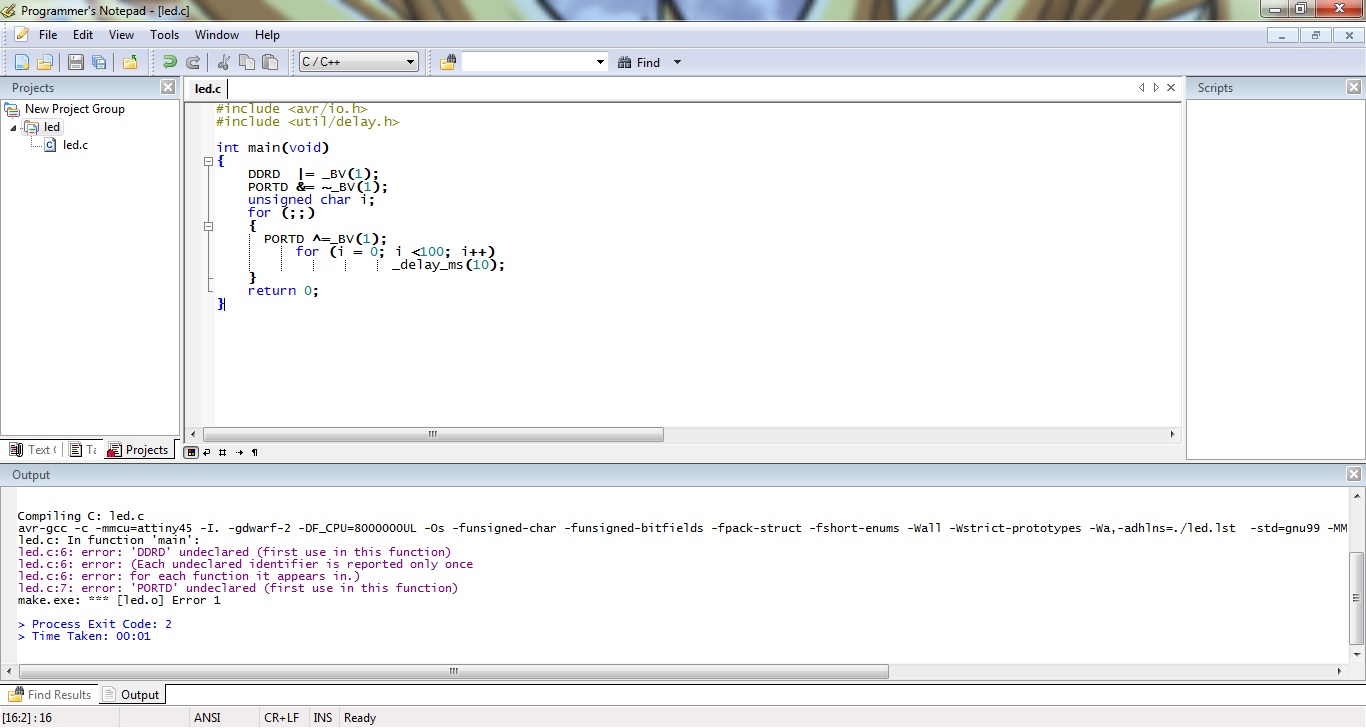
Task: Select New Project Group in project tree
Action: 74,109
